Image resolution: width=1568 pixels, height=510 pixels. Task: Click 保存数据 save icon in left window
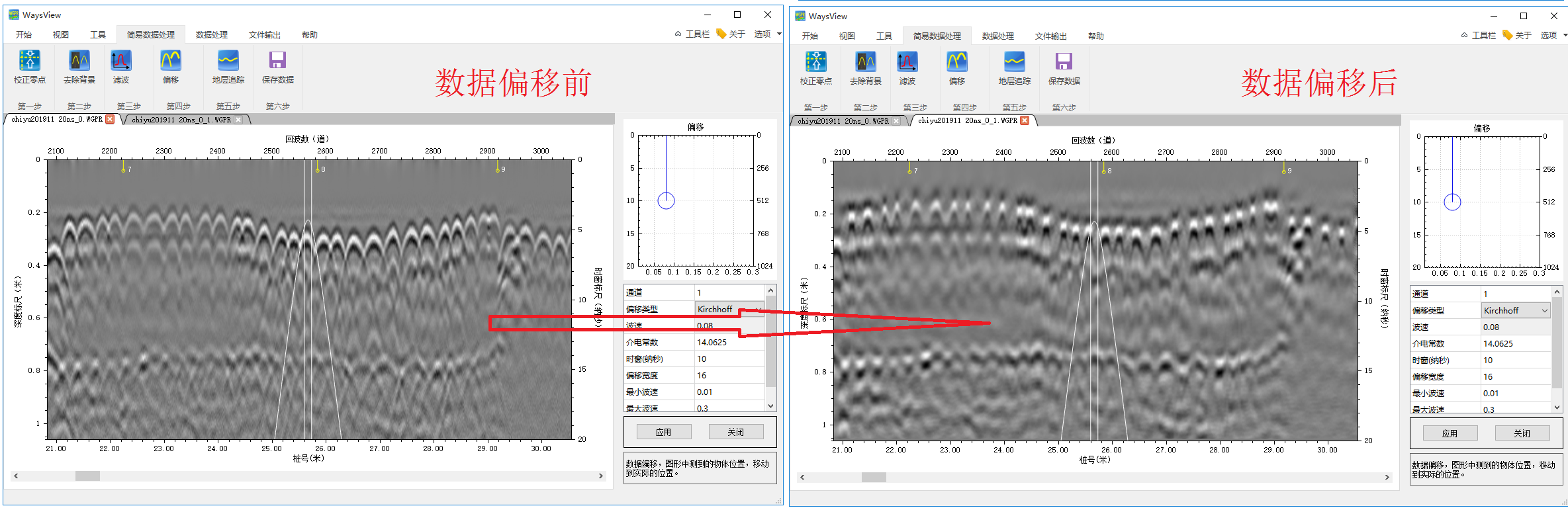277,61
